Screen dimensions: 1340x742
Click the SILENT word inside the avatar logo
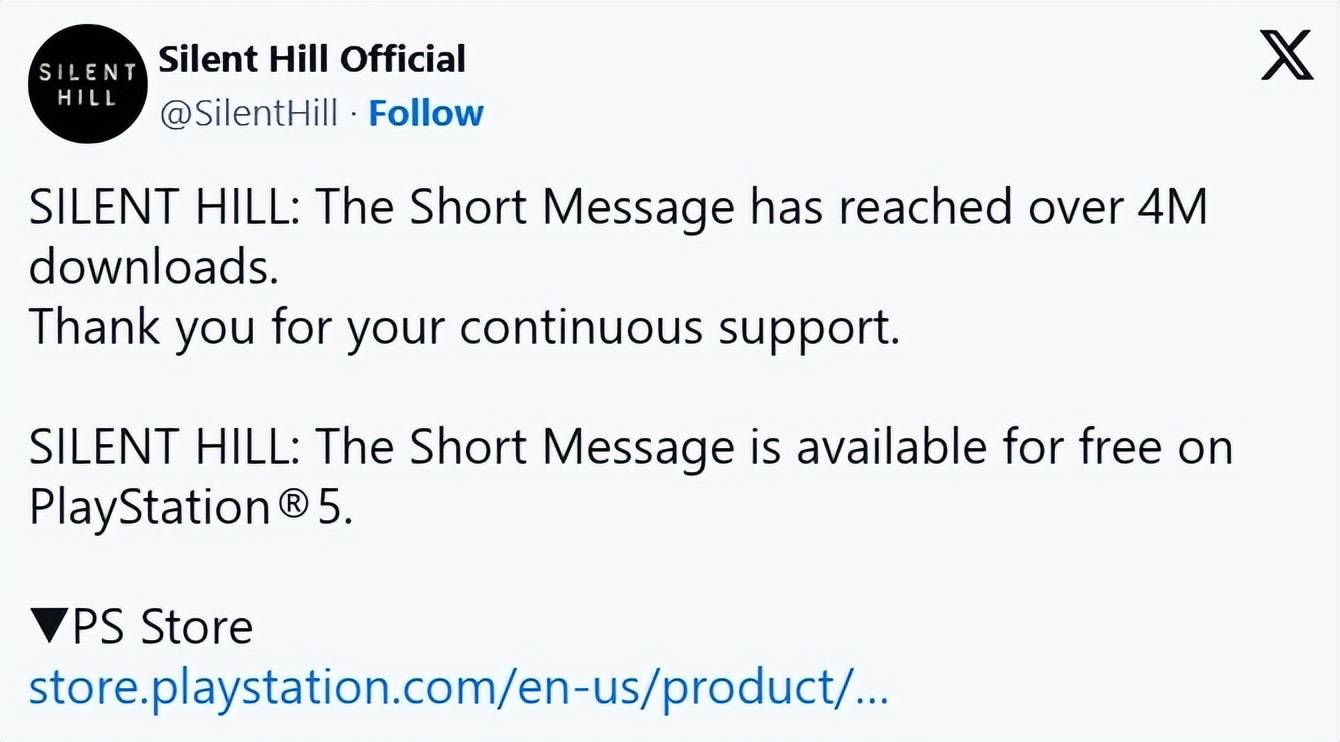(87, 72)
